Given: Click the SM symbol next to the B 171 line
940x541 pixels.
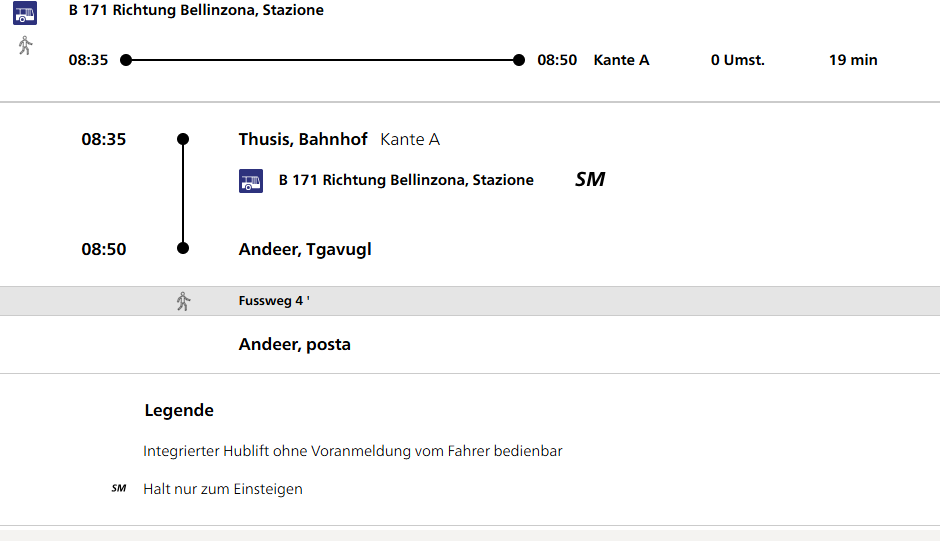Looking at the screenshot, I should click(x=590, y=180).
